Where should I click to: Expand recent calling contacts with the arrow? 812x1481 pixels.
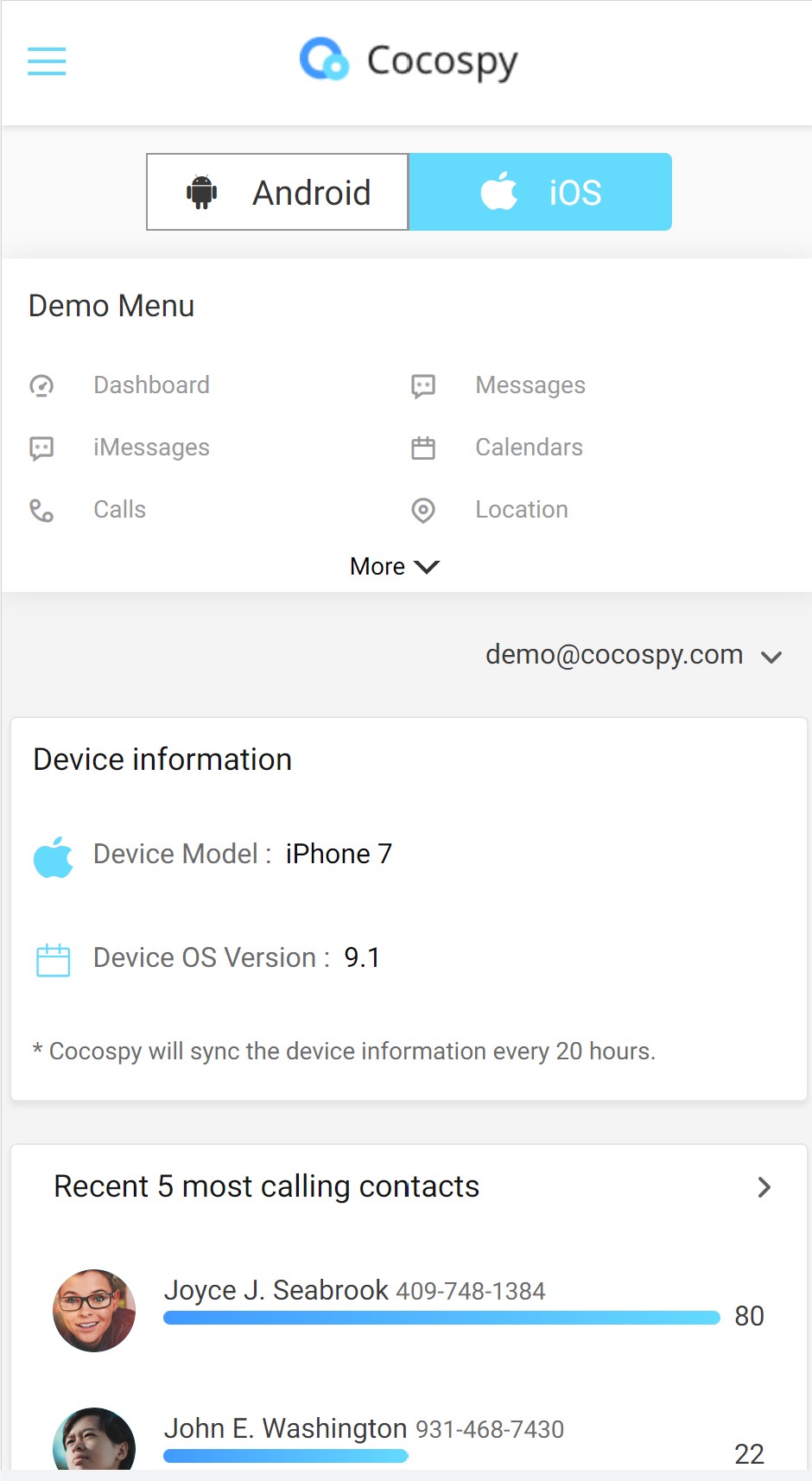764,1187
